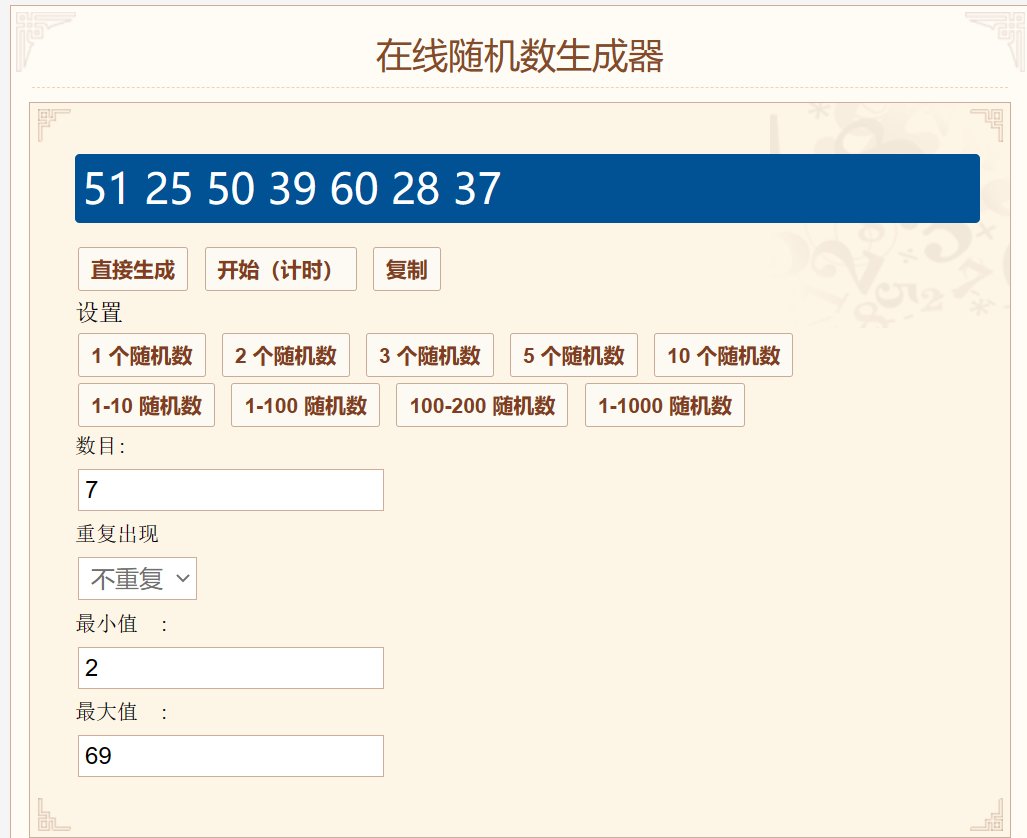This screenshot has width=1027, height=838.
Task: Choose the 2 个随机数 preset
Action: (x=286, y=355)
